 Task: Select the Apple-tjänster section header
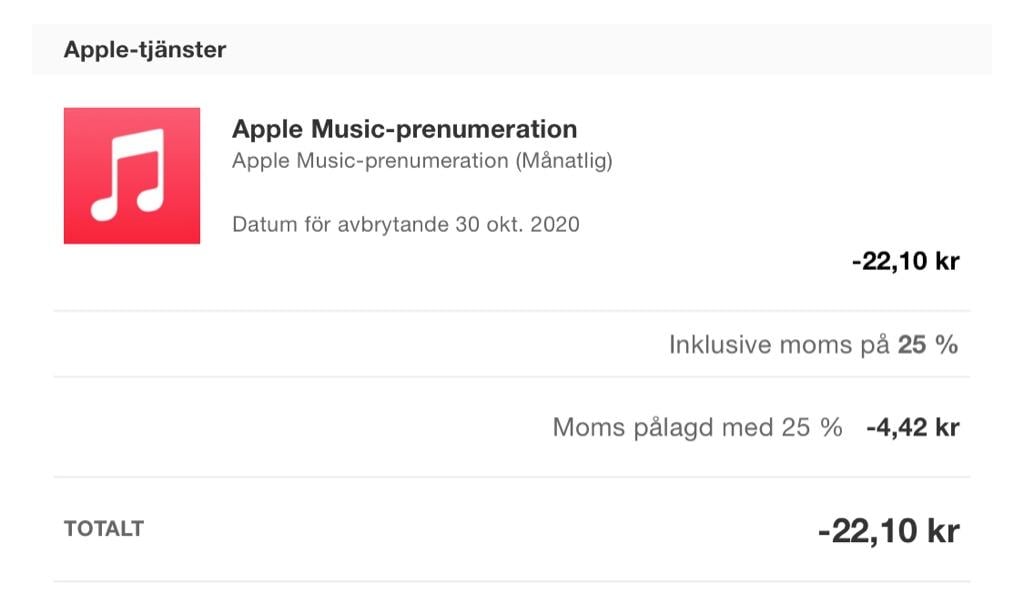coord(145,50)
